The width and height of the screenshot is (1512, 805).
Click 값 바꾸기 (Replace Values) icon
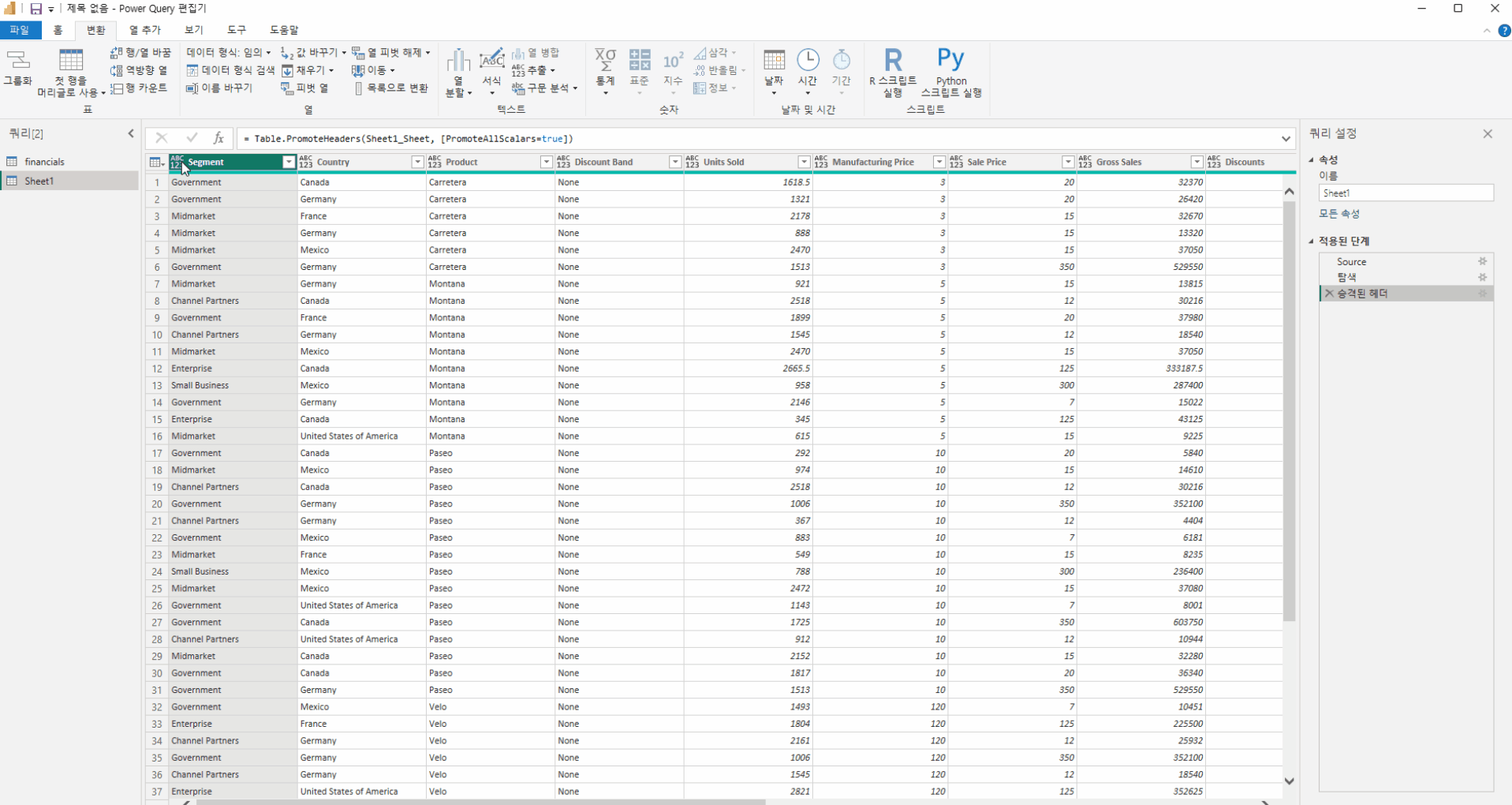click(287, 53)
